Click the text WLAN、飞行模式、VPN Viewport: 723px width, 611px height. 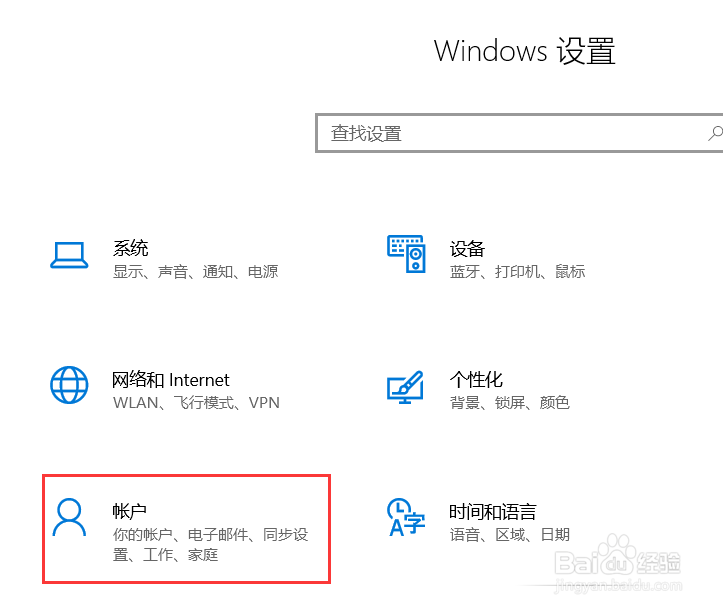[x=196, y=403]
